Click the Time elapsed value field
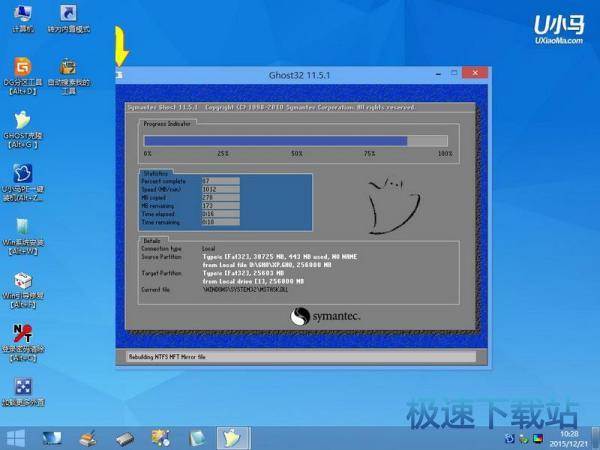The height and width of the screenshot is (450, 600). click(x=220, y=214)
